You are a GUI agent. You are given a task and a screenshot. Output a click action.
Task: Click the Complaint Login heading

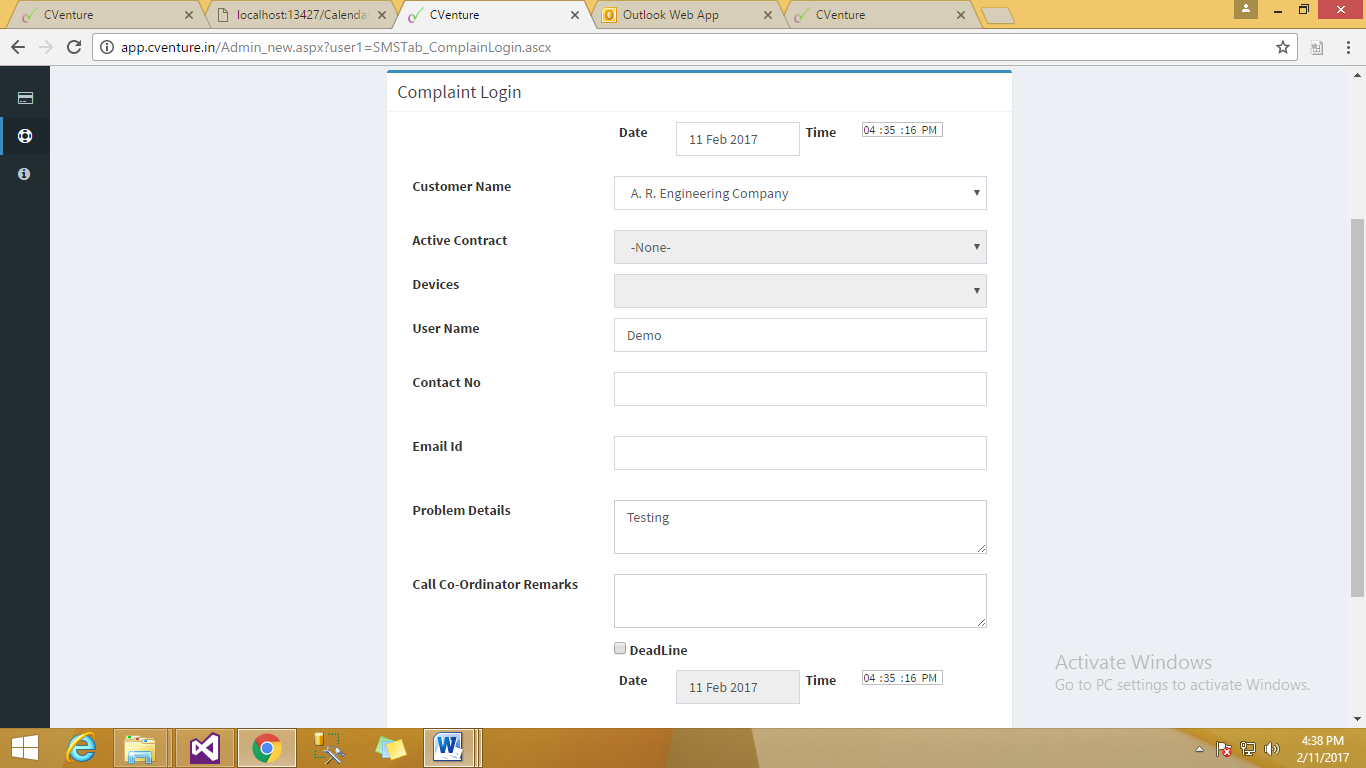click(x=459, y=92)
